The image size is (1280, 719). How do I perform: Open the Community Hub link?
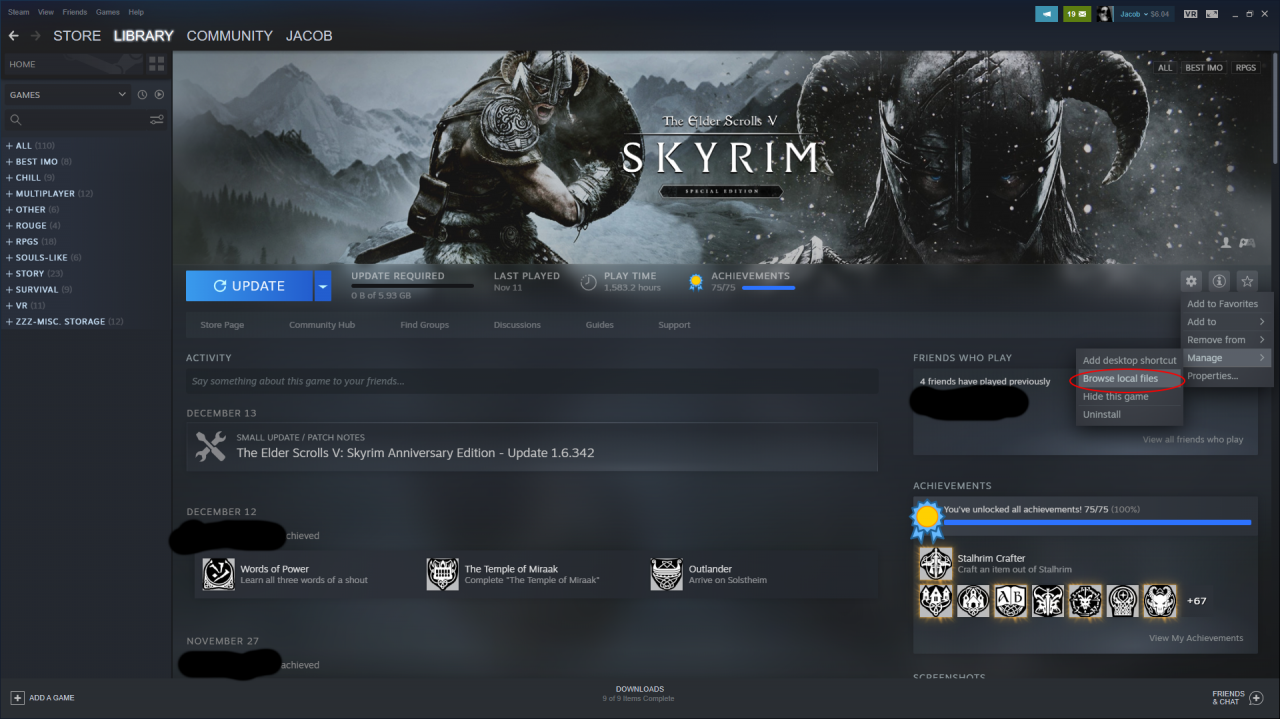[x=322, y=325]
